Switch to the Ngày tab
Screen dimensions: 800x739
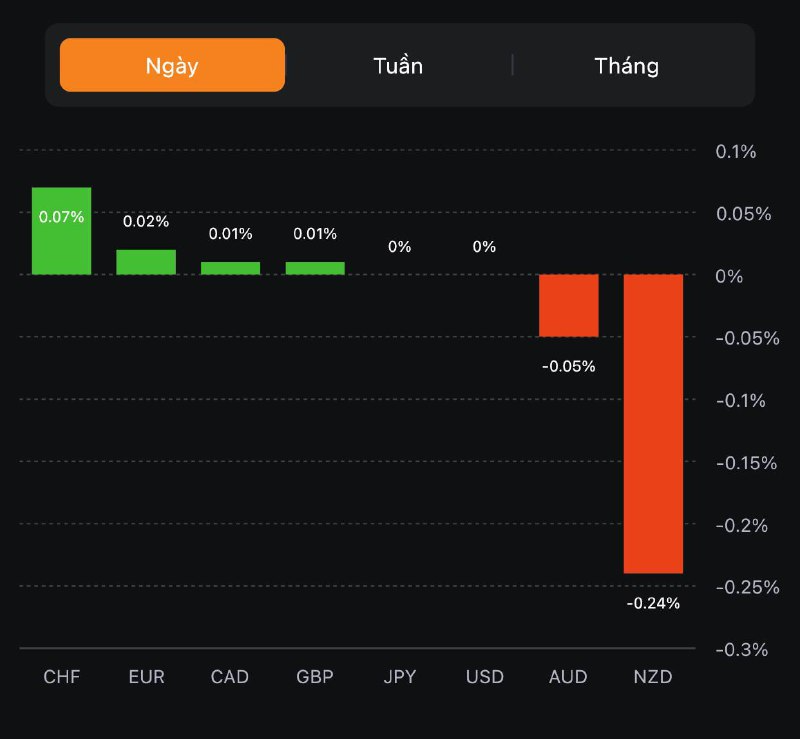[x=172, y=66]
